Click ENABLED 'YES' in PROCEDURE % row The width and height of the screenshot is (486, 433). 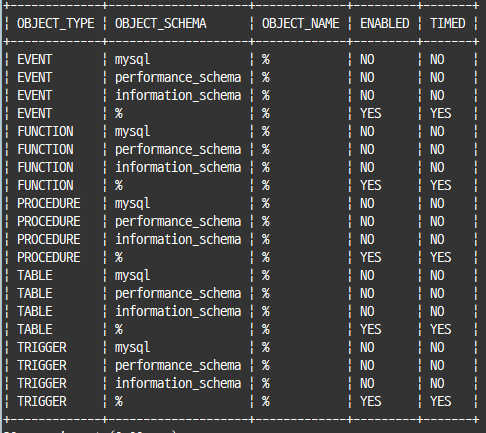pos(371,258)
